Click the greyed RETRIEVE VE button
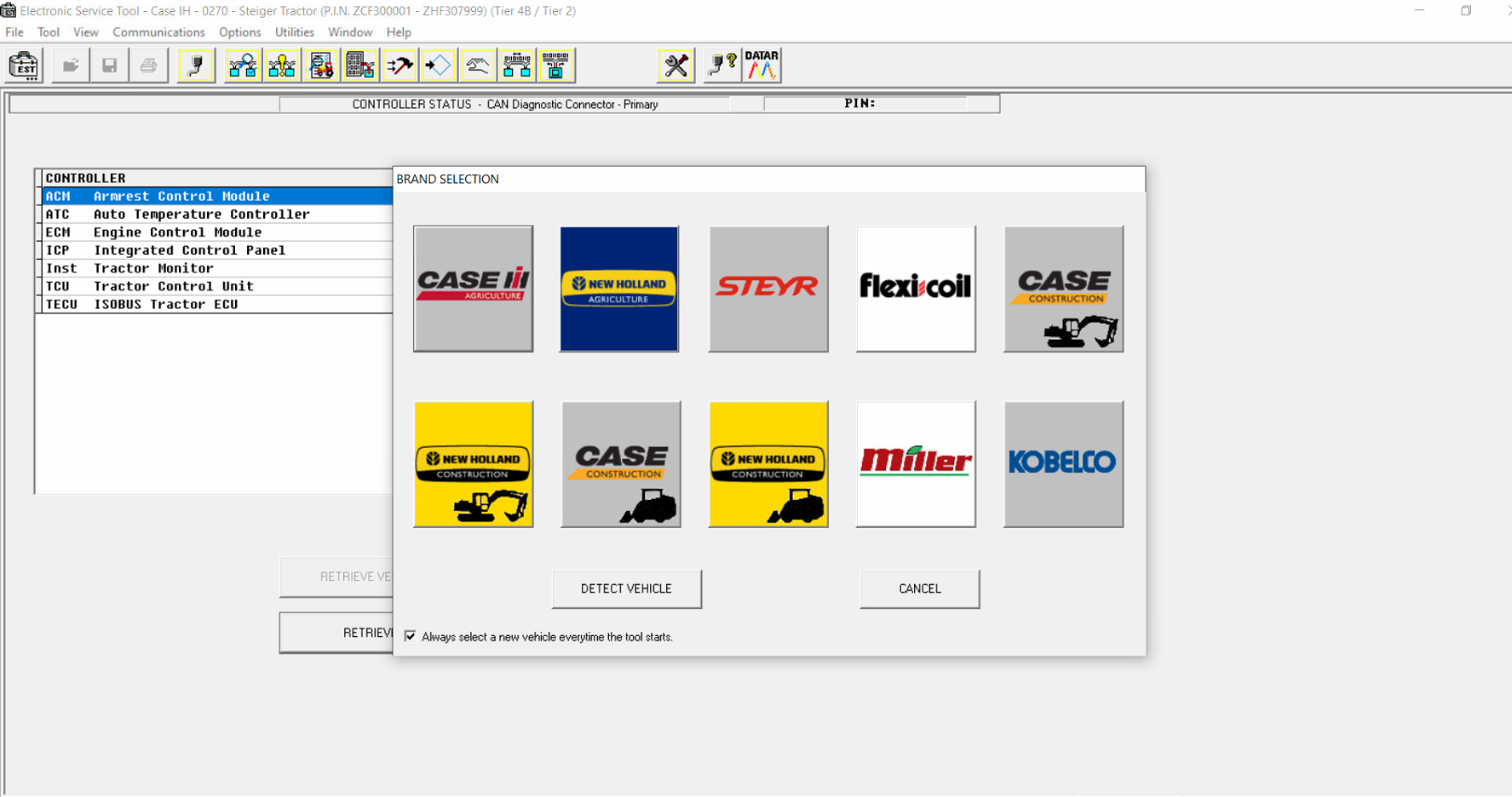This screenshot has height=797, width=1512. (x=336, y=577)
